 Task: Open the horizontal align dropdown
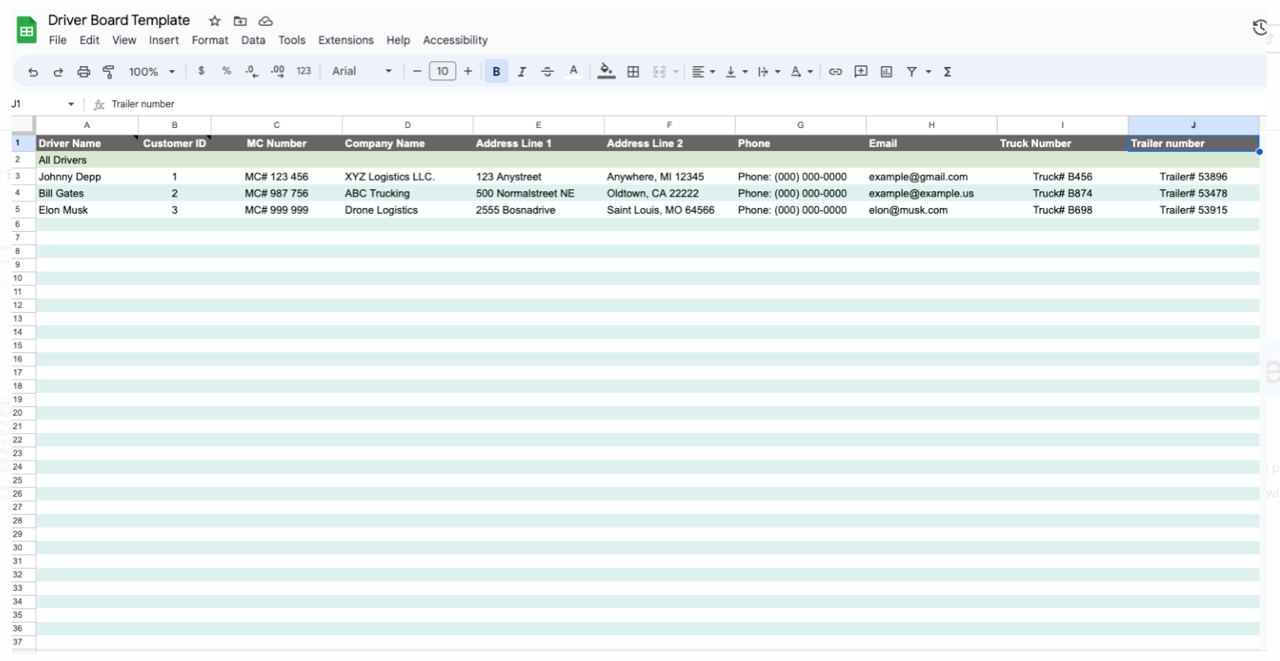pos(703,72)
